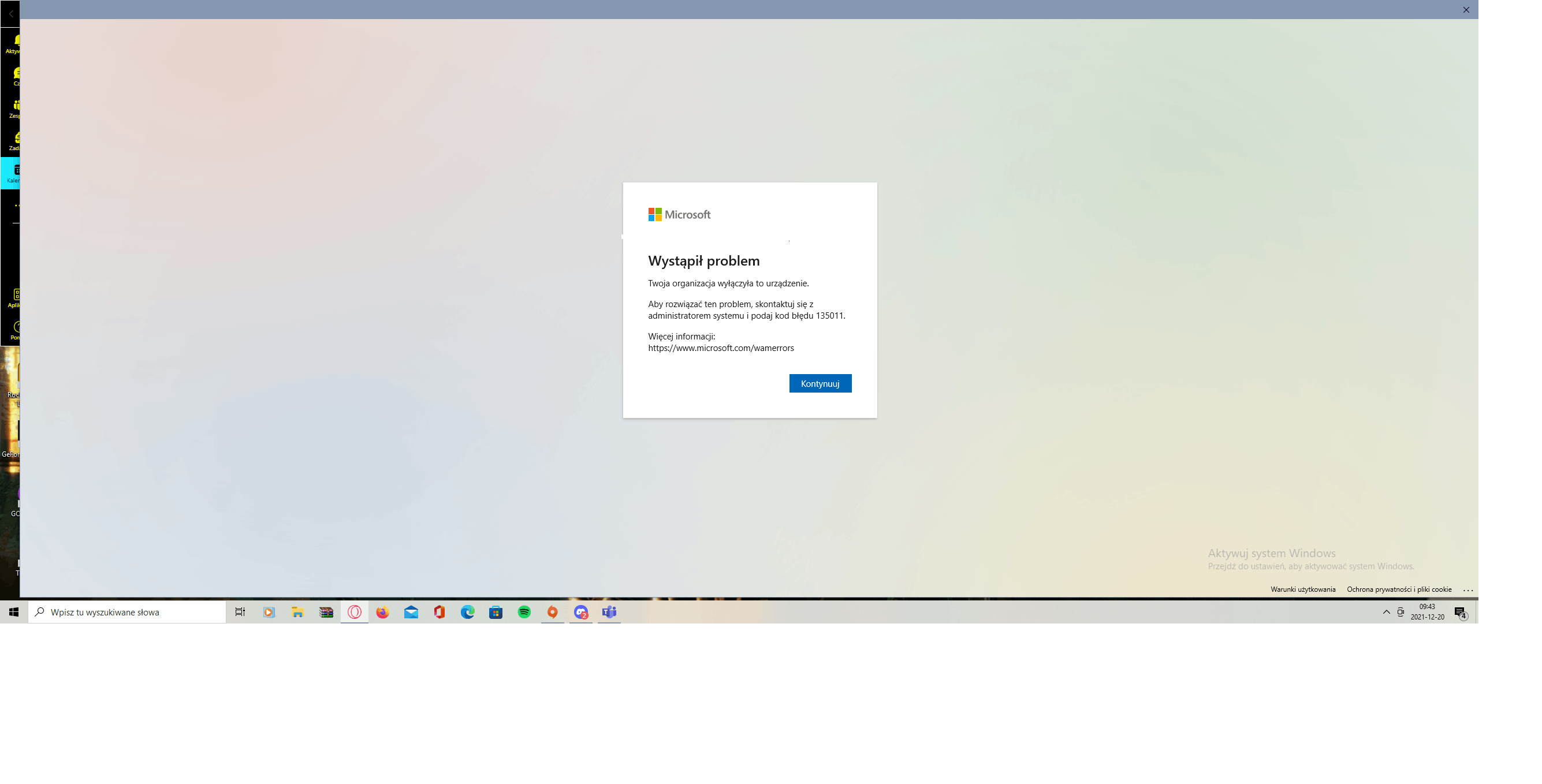Show hidden system tray icons
Screen dimensions: 1542x784
click(x=1387, y=611)
